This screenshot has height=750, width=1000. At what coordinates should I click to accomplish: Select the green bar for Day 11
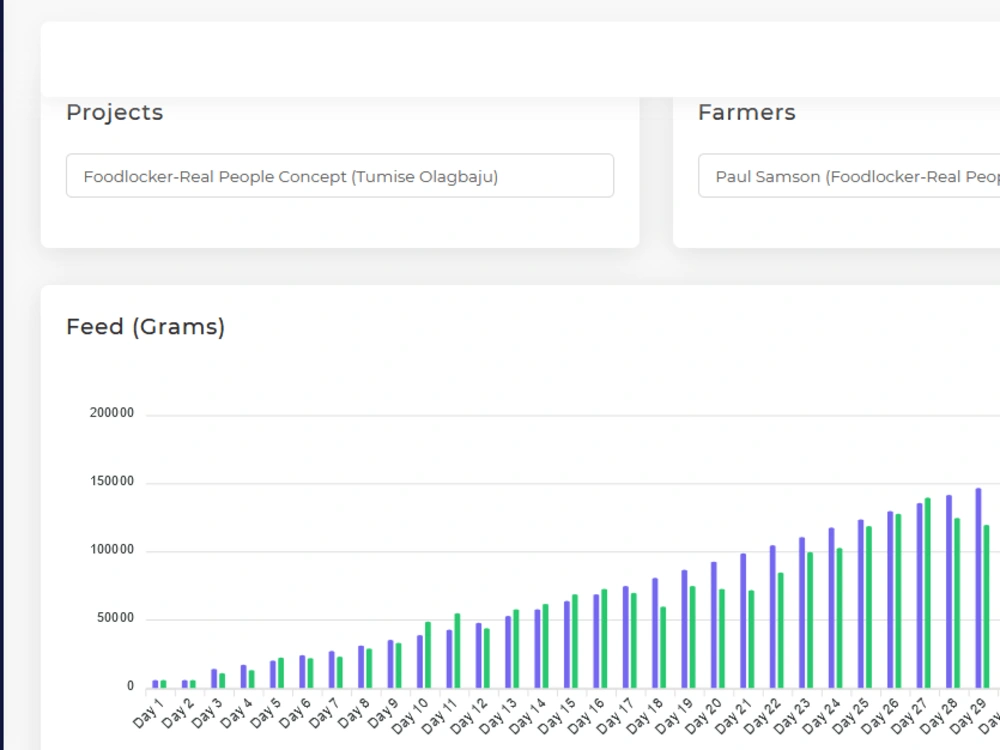click(457, 651)
